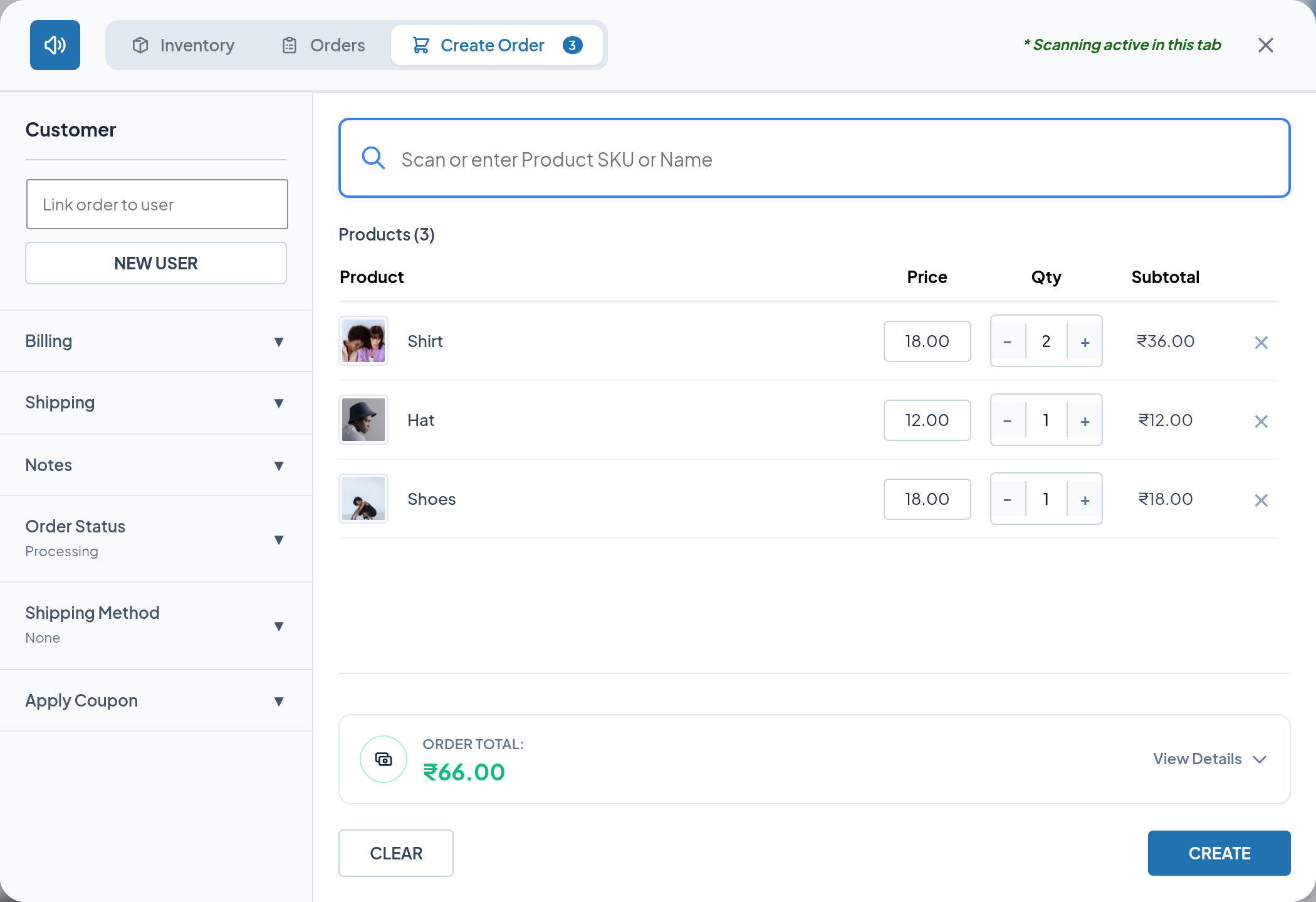Focus the product SKU search field
This screenshot has width=1316, height=902.
click(815, 158)
